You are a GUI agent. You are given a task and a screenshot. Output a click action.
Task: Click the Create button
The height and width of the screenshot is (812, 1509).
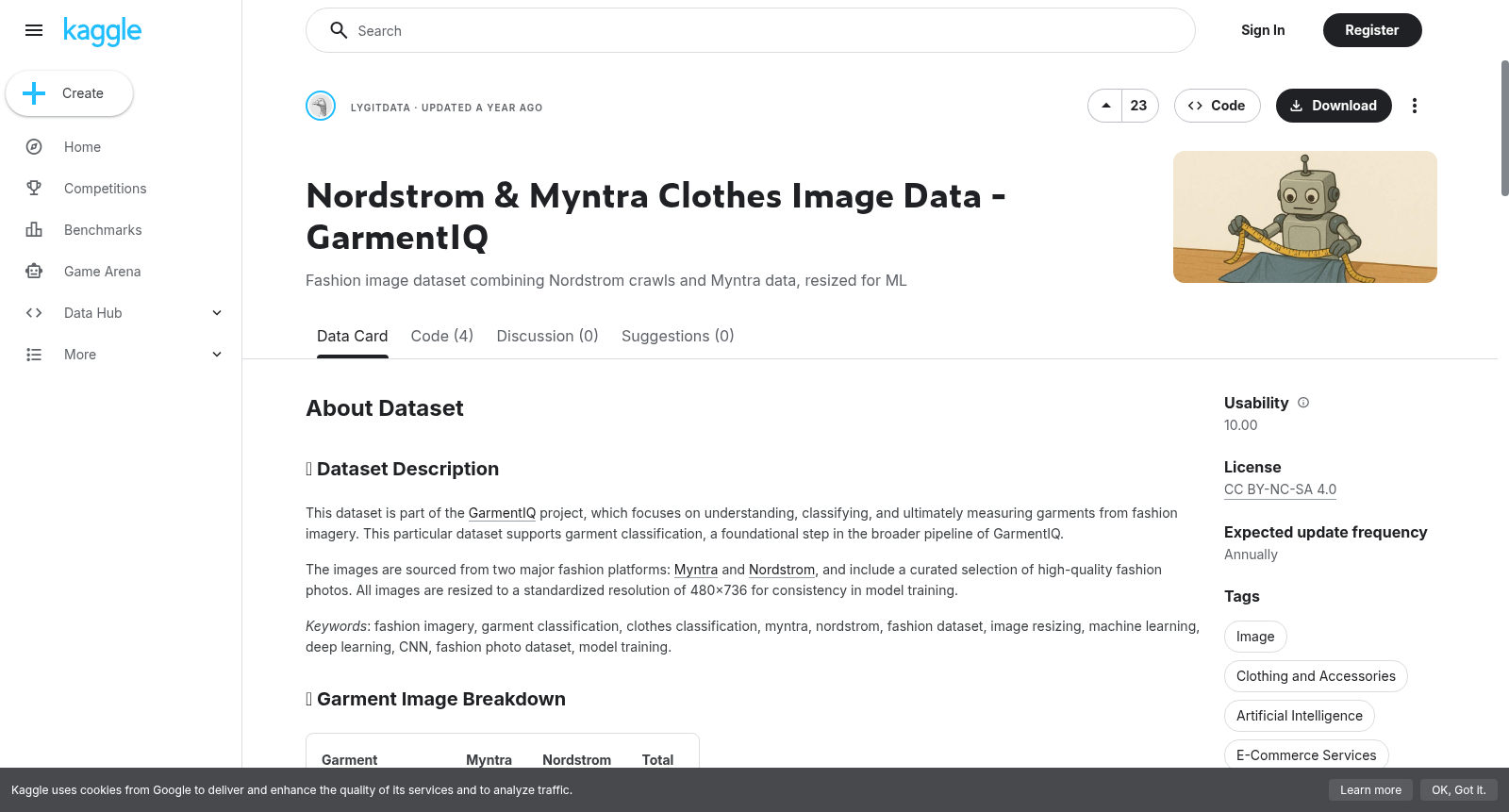pyautogui.click(x=70, y=93)
